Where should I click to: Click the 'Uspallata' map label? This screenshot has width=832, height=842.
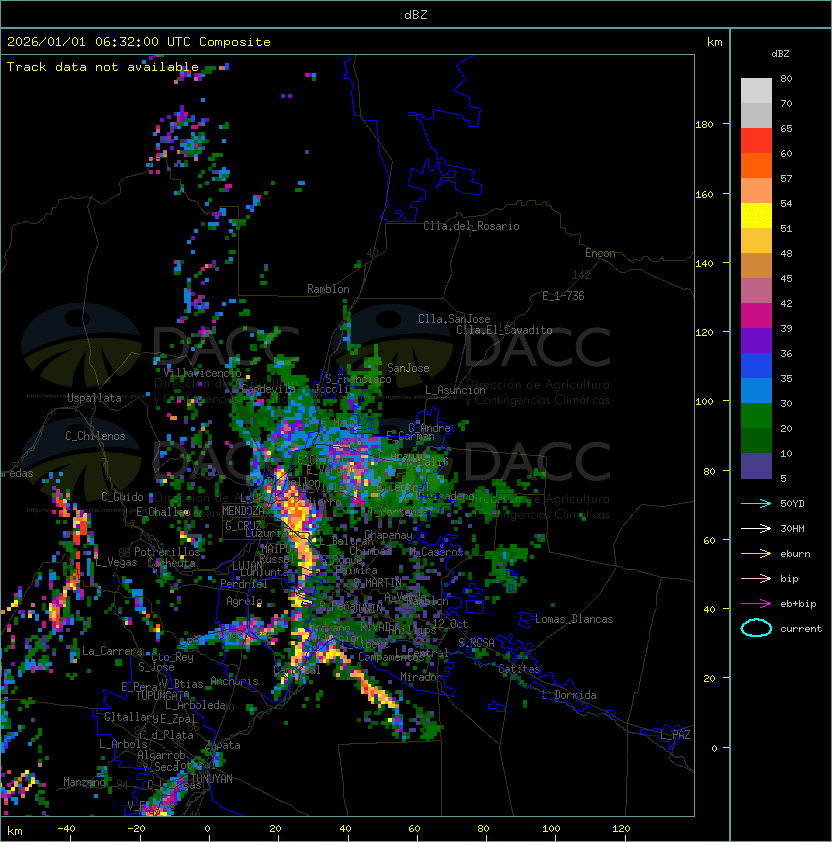94,398
